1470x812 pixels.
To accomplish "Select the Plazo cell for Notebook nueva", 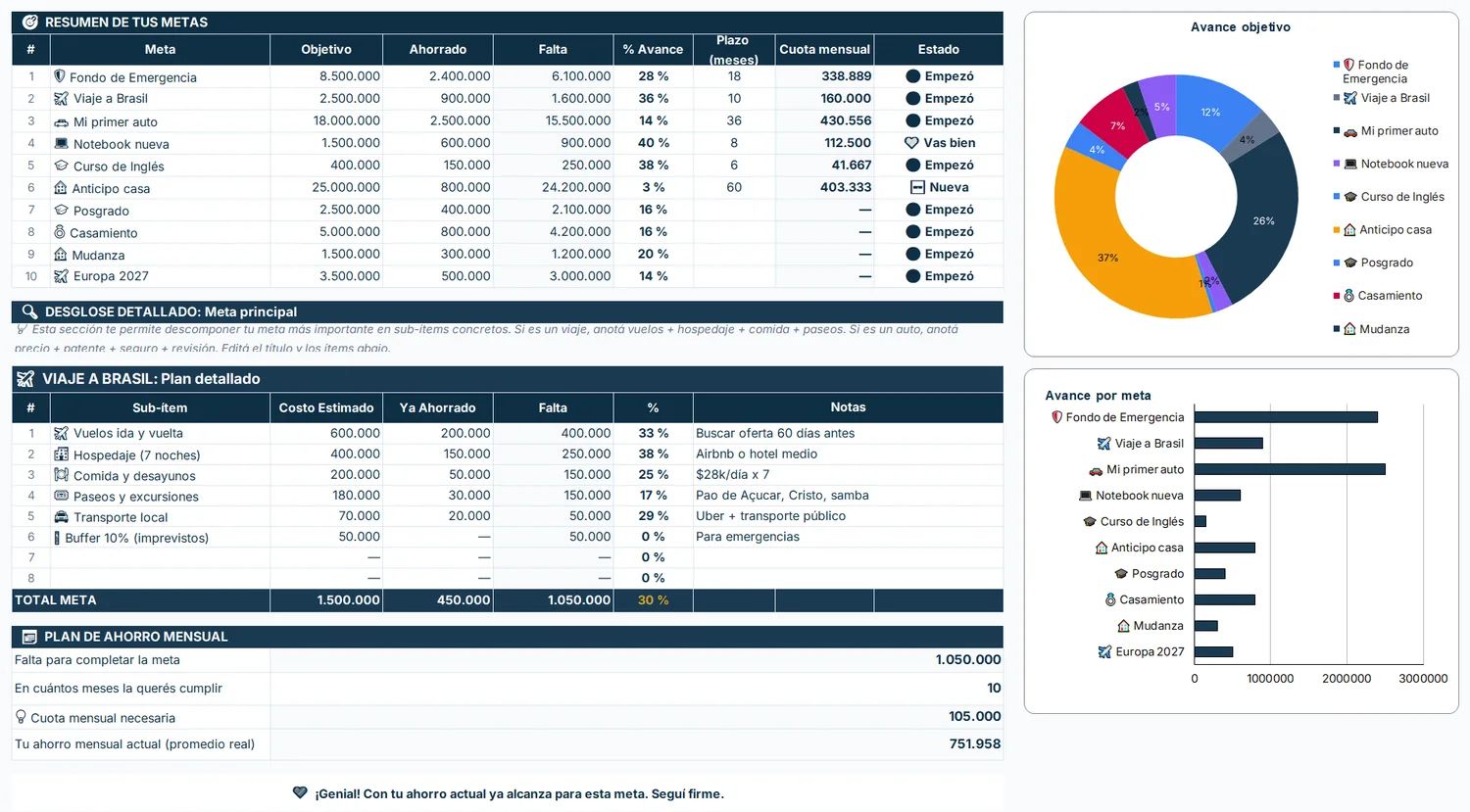I will coord(734,143).
